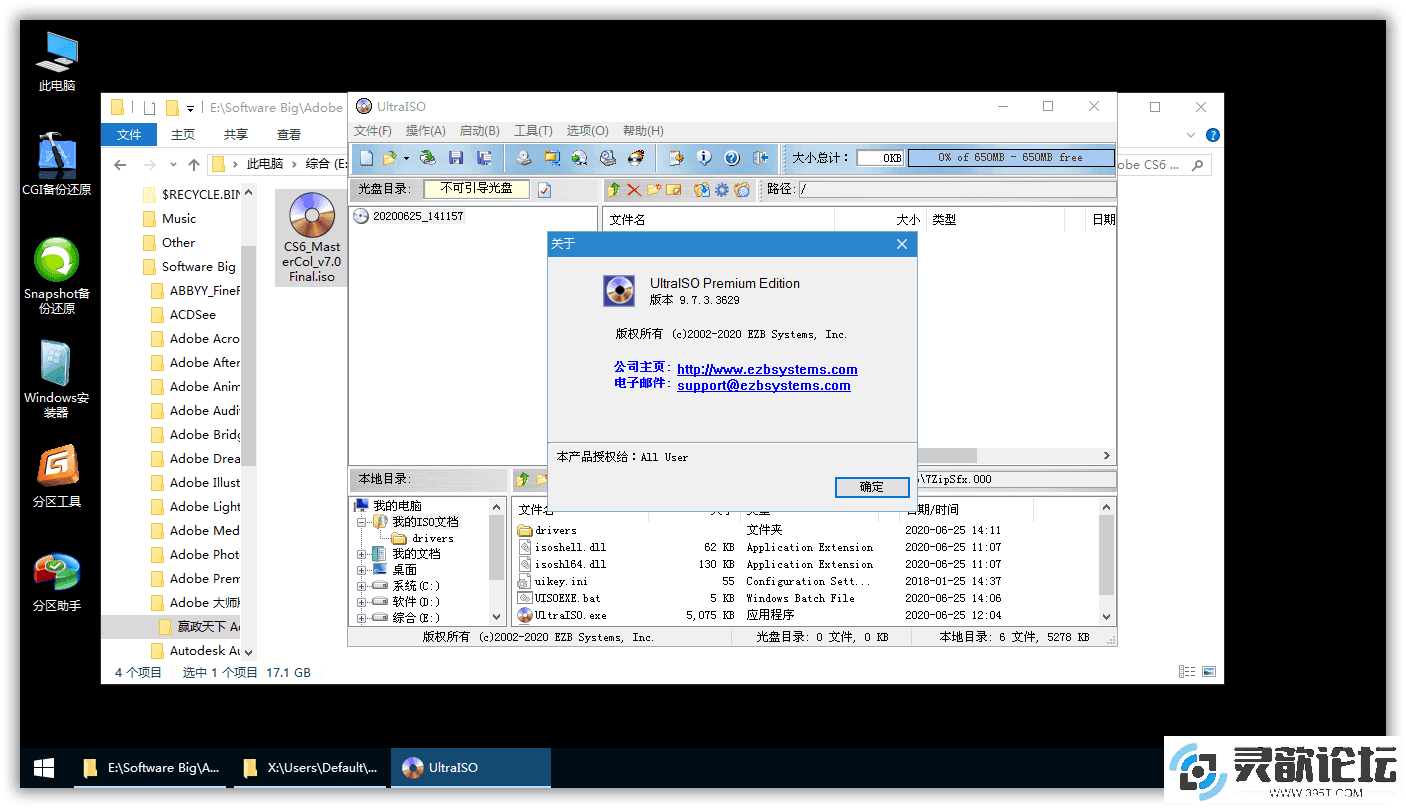Collapse the 我的ISO文档 tree node
Screen dimensions: 1406x808
362,522
